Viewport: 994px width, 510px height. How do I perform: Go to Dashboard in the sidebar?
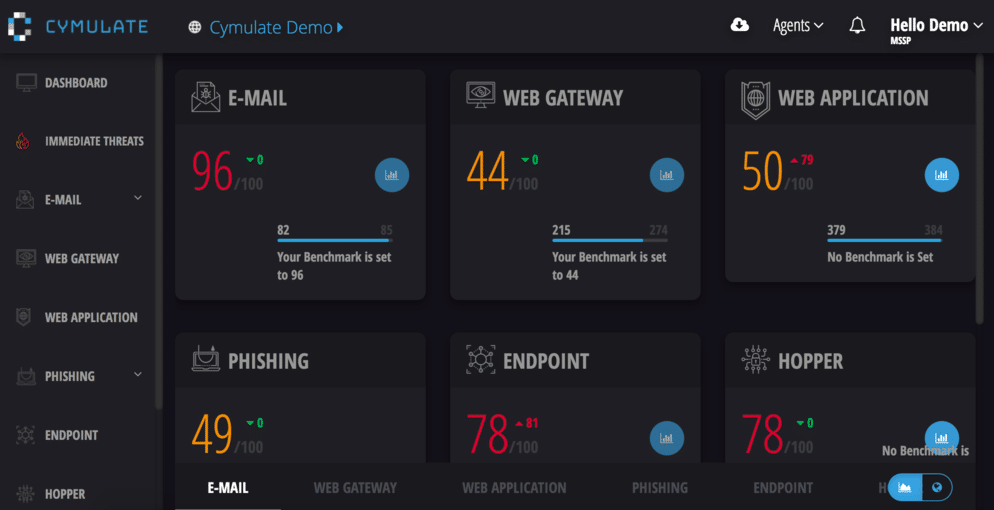pos(76,83)
